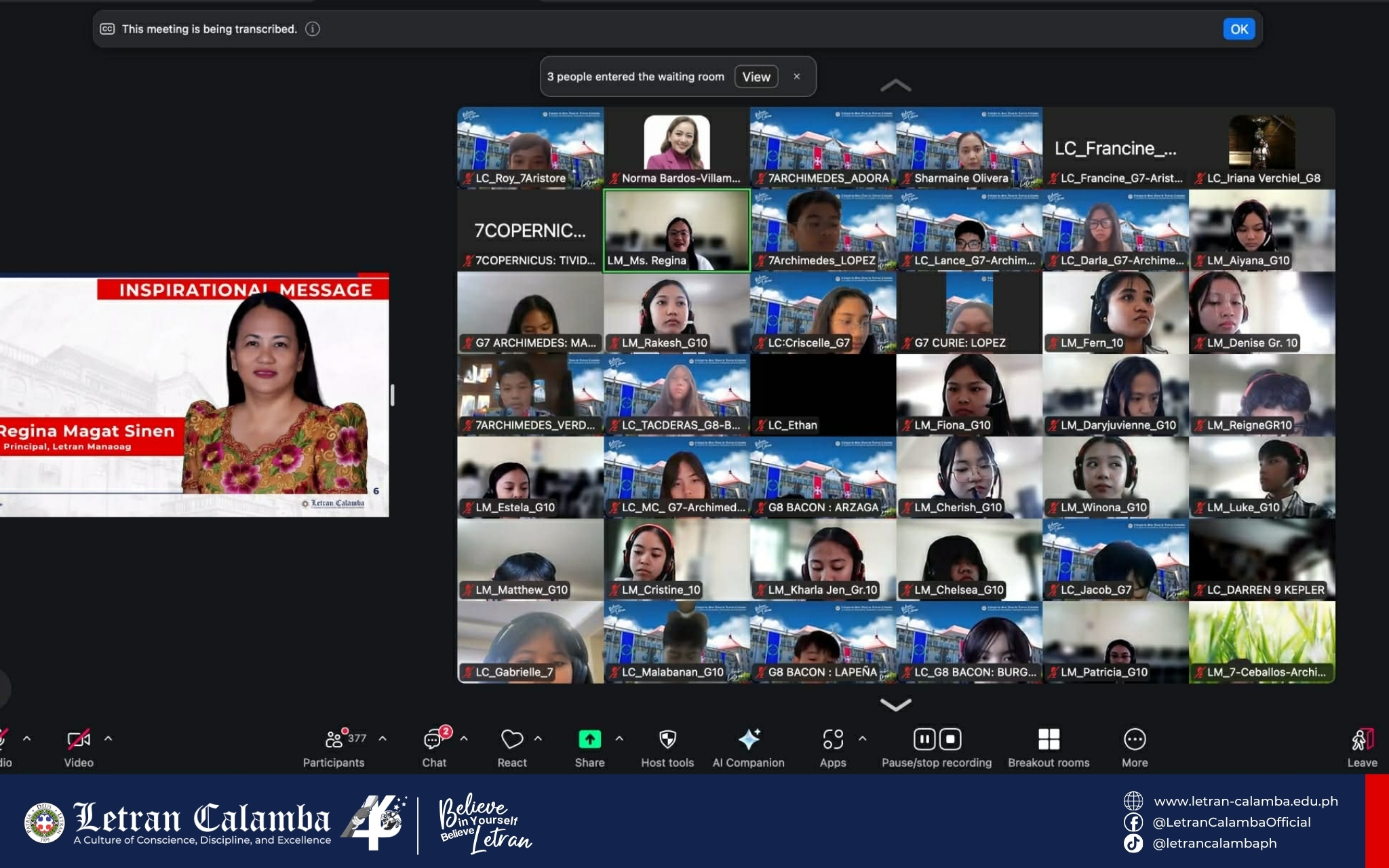
Task: Click the More ellipsis icon
Action: [1135, 740]
